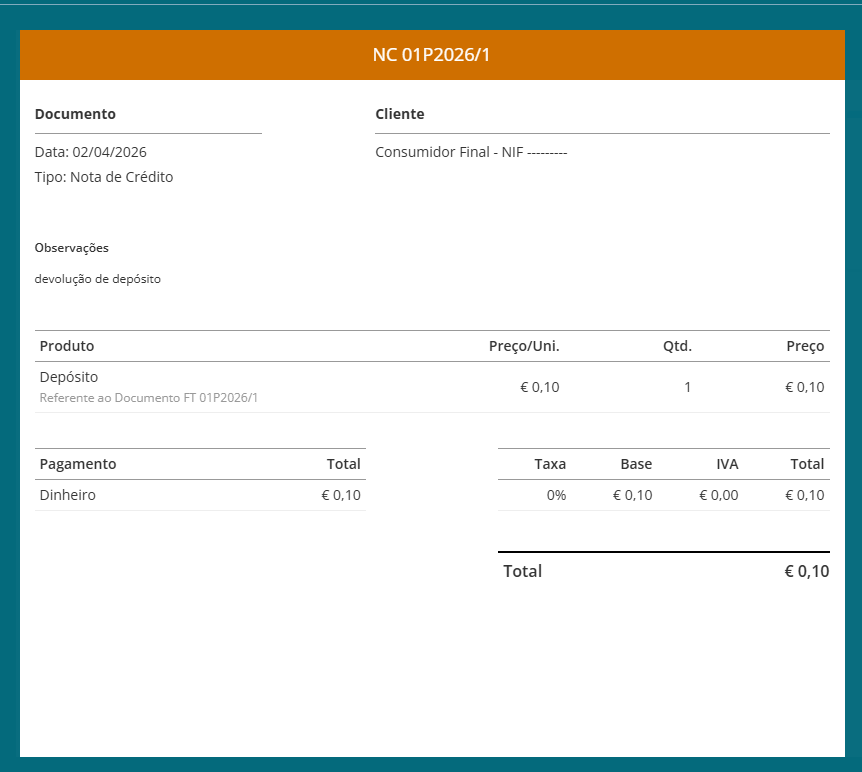Screen dimensions: 862x772
Task: Click the quantity value 1 in product row
Action: pos(687,387)
